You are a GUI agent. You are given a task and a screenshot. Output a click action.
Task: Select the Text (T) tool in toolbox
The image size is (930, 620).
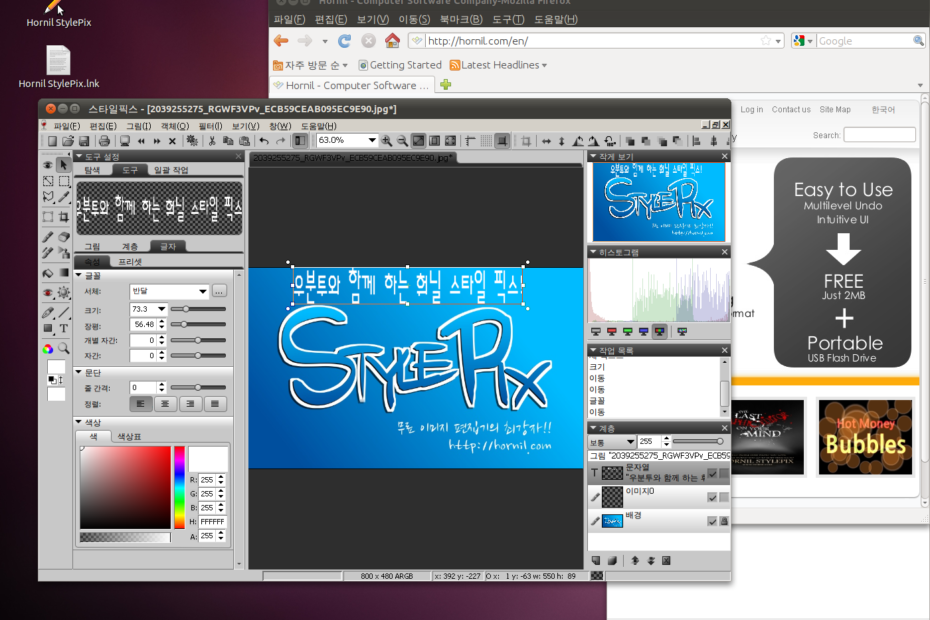63,328
